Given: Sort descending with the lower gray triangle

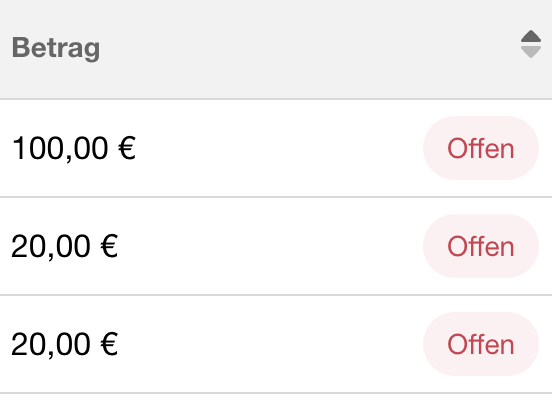Looking at the screenshot, I should click(531, 52).
